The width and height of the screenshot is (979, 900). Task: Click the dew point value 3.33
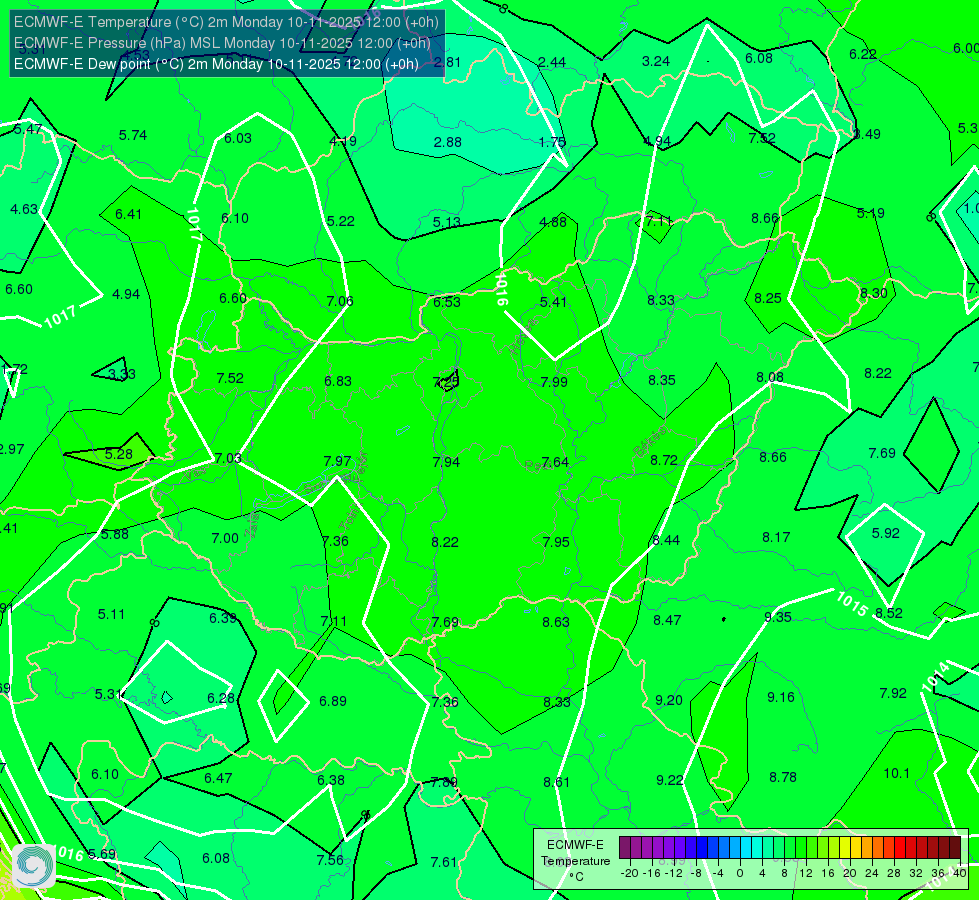click(x=122, y=374)
